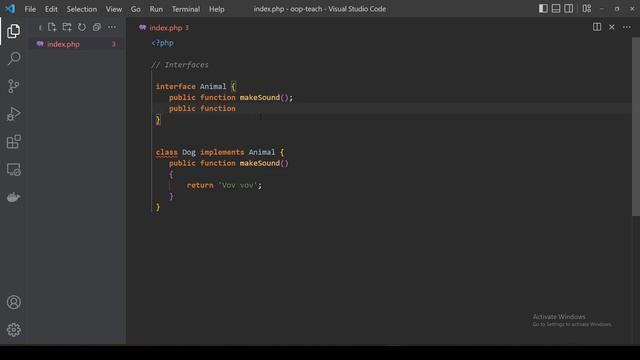640x360 pixels.
Task: Toggle the bottom panel
Action: tap(556, 9)
